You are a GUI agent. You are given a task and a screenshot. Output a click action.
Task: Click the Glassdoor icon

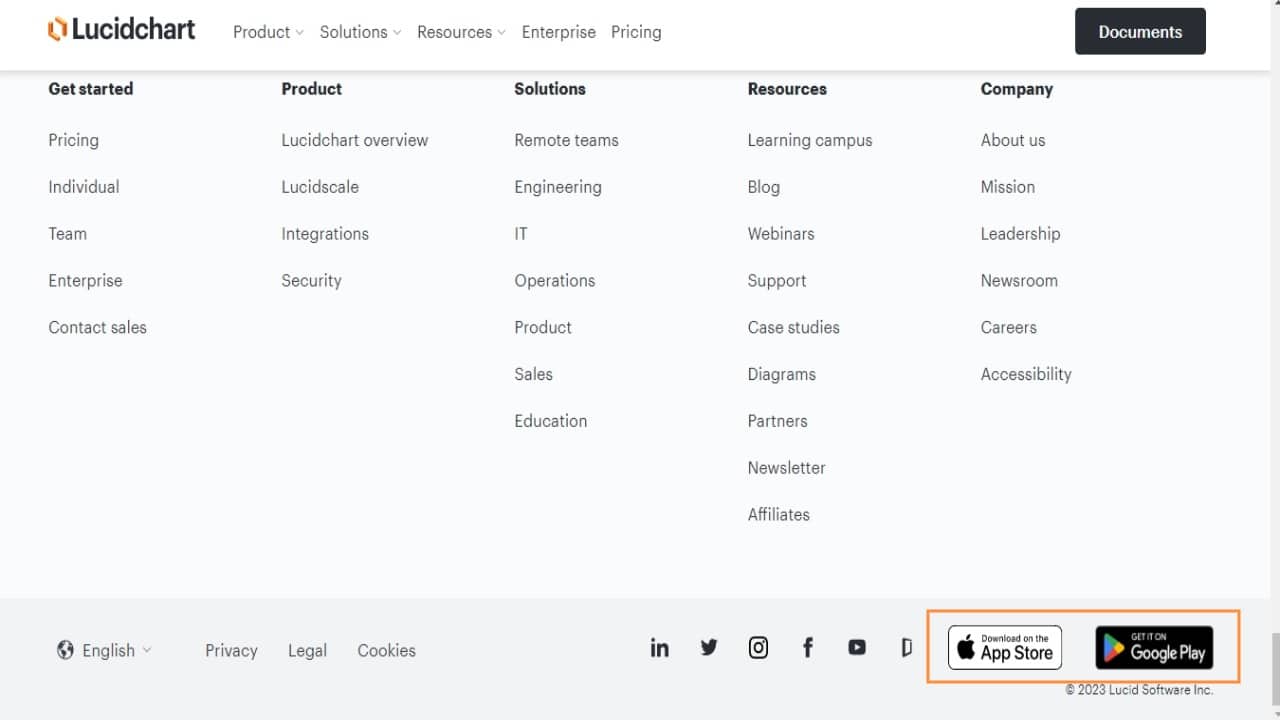click(906, 648)
